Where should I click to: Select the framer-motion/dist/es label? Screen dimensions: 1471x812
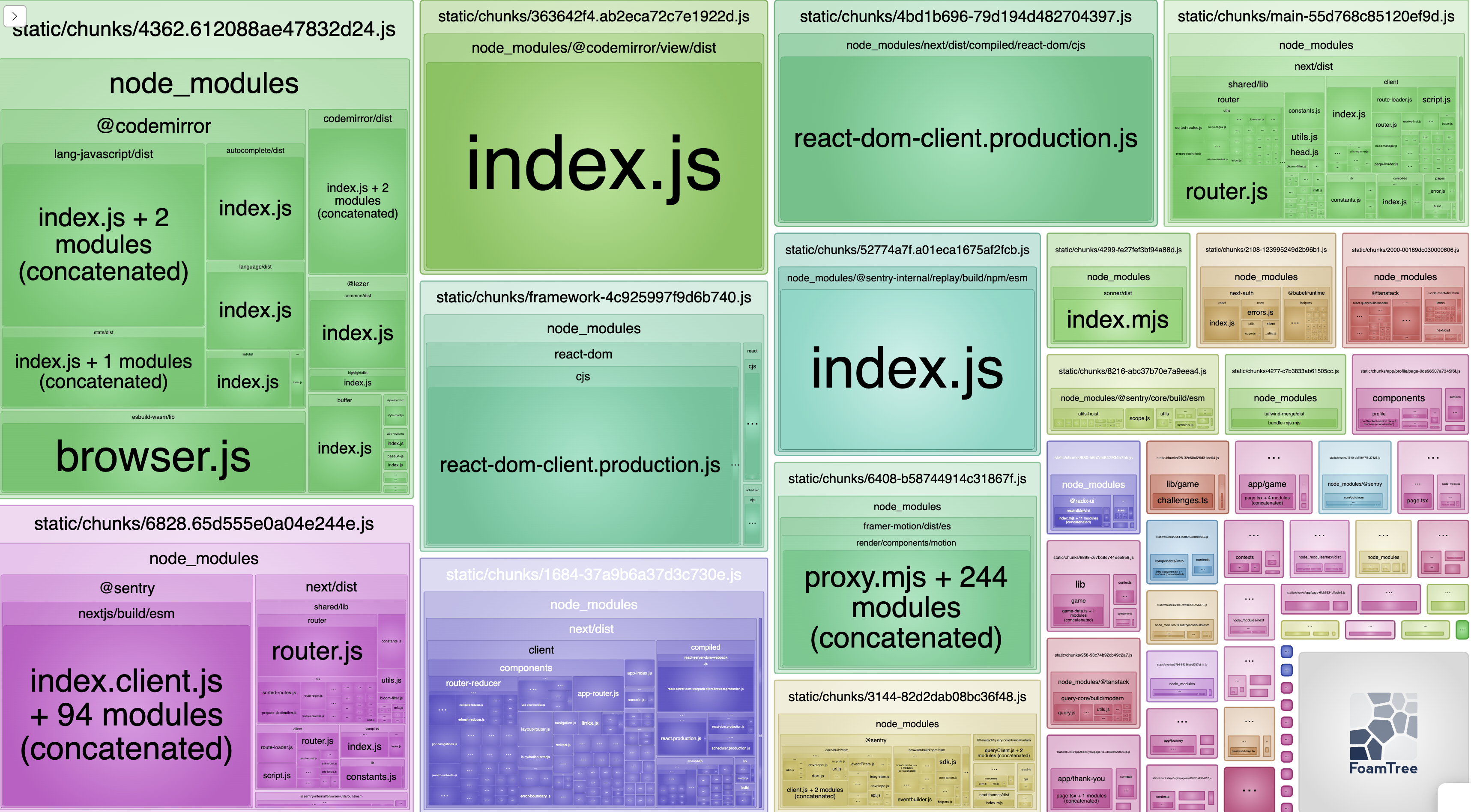click(x=907, y=526)
